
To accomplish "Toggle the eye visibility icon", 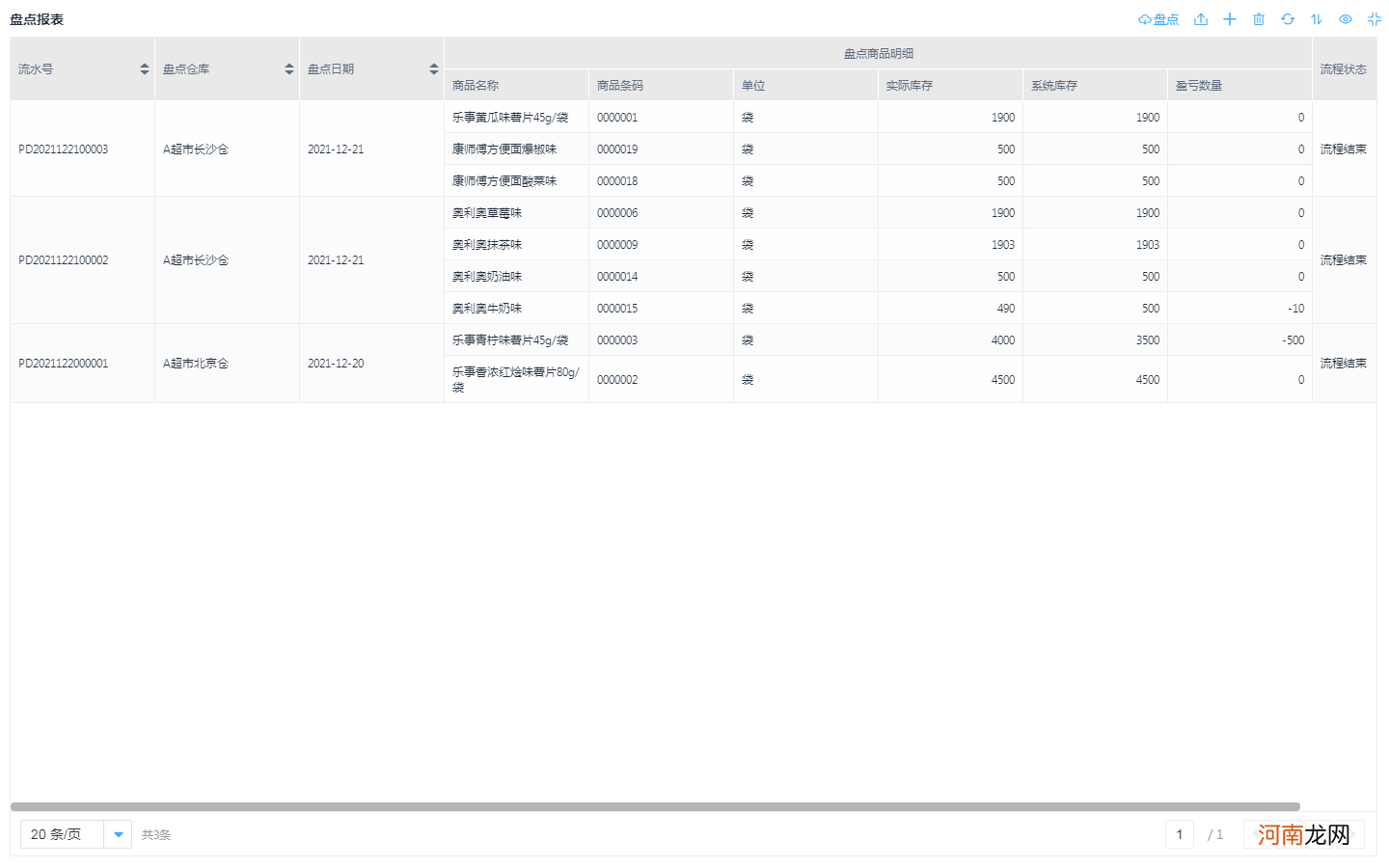I will click(1346, 19).
